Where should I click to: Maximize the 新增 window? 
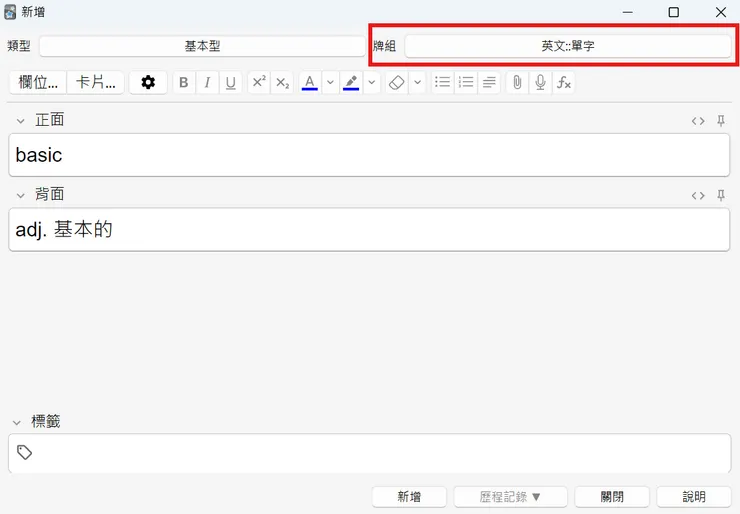(674, 12)
